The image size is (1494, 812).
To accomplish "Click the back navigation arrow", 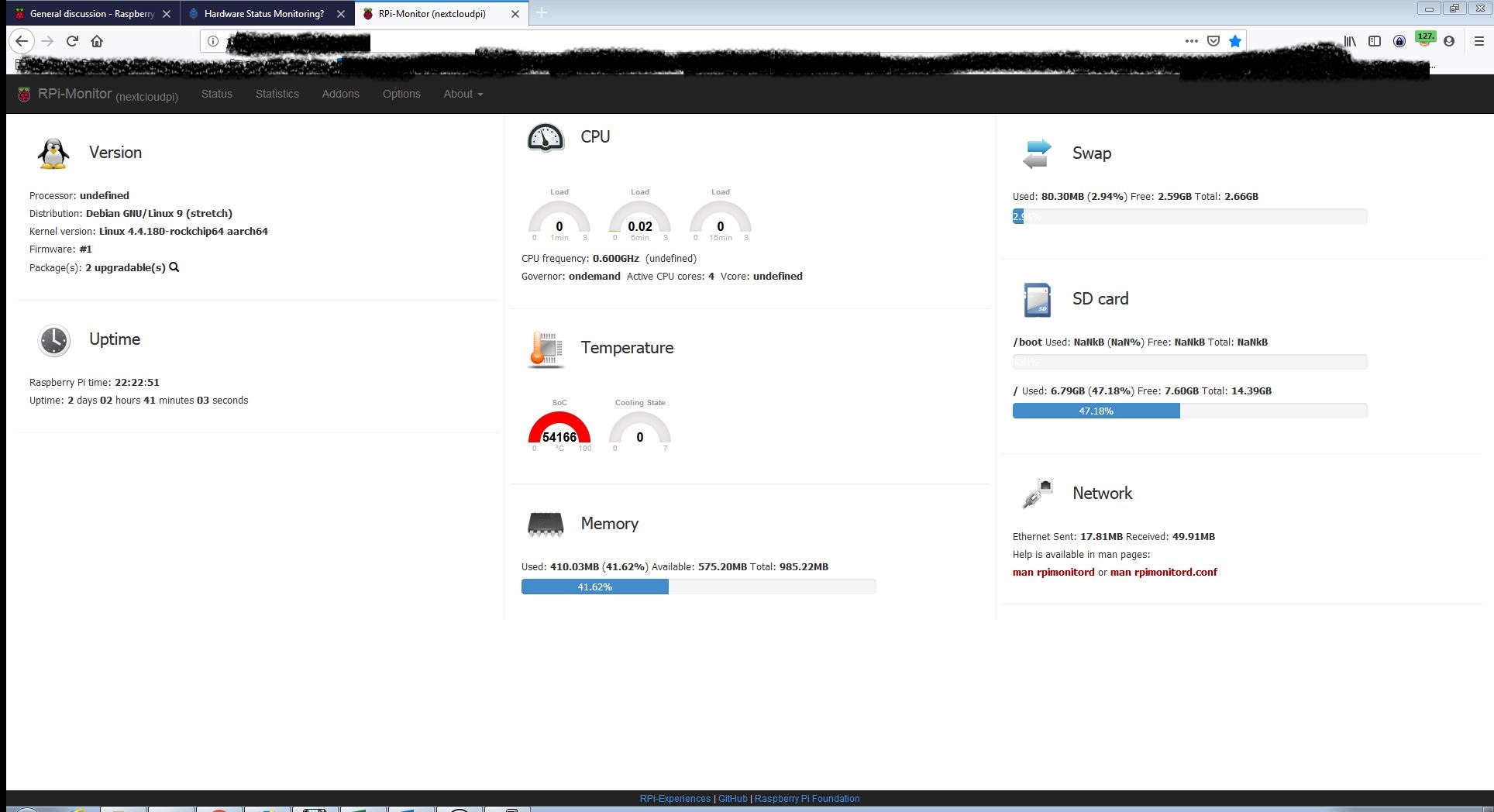I will [22, 41].
